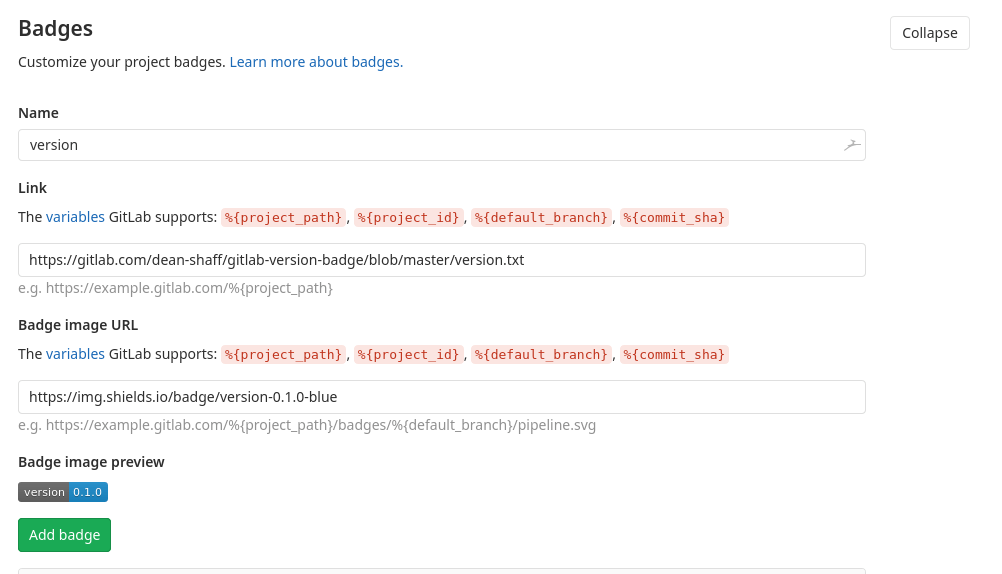
Task: Click the Add badge button
Action: pos(65,535)
